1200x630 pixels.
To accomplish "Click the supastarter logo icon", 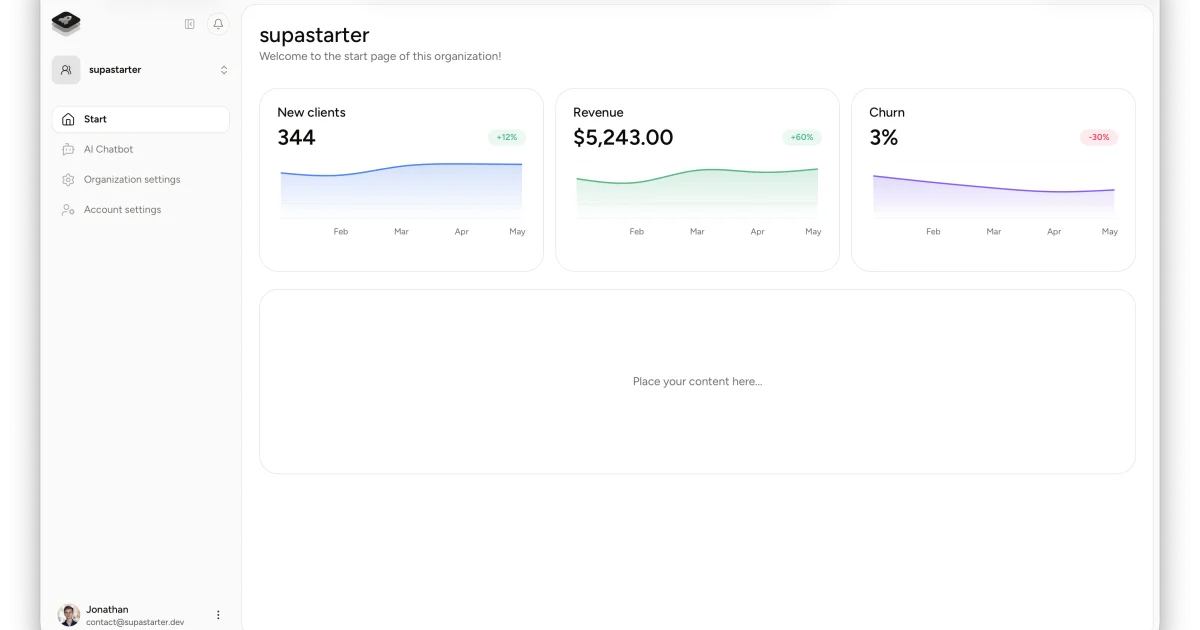I will (66, 22).
